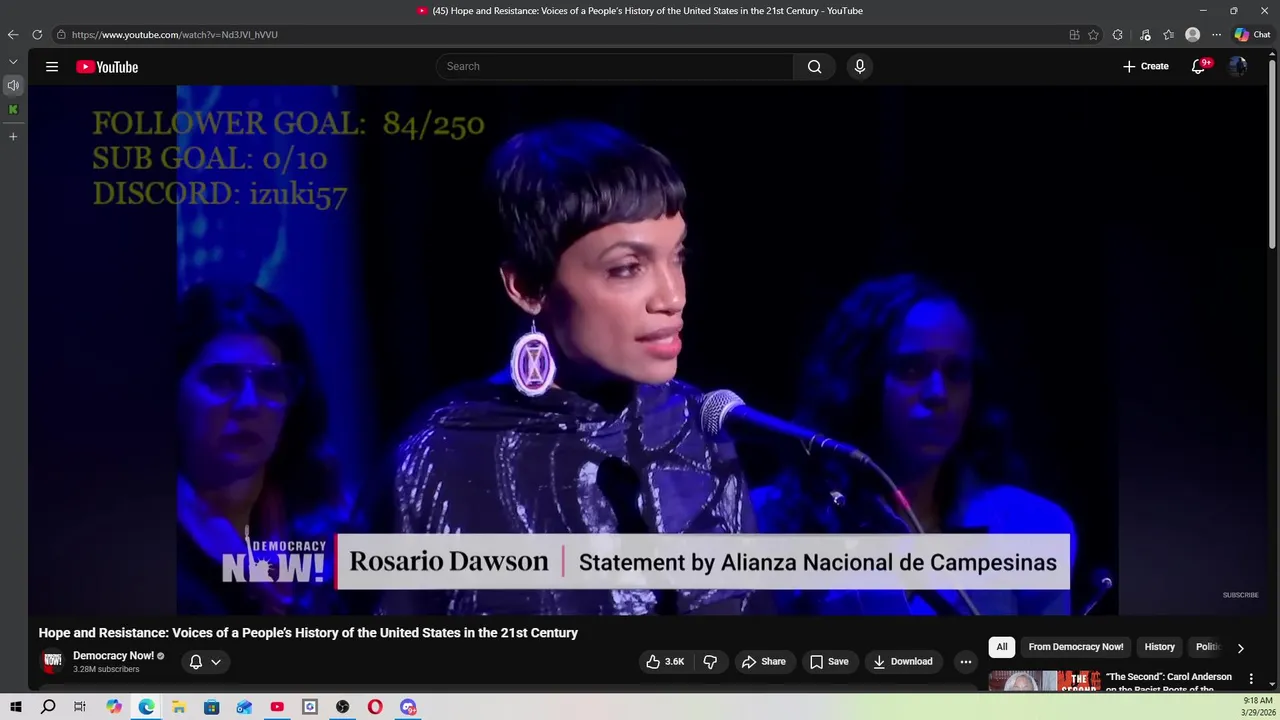
Task: View site information lock icon
Action: coord(61,35)
